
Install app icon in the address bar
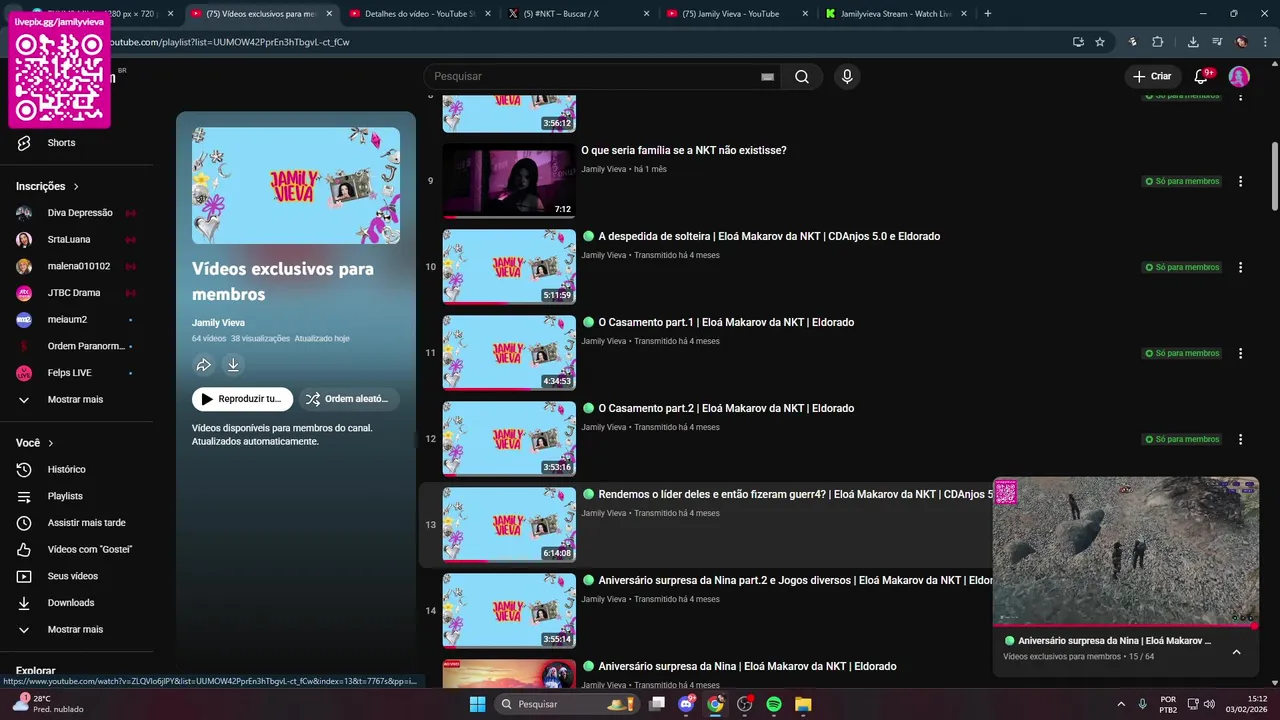1078,42
